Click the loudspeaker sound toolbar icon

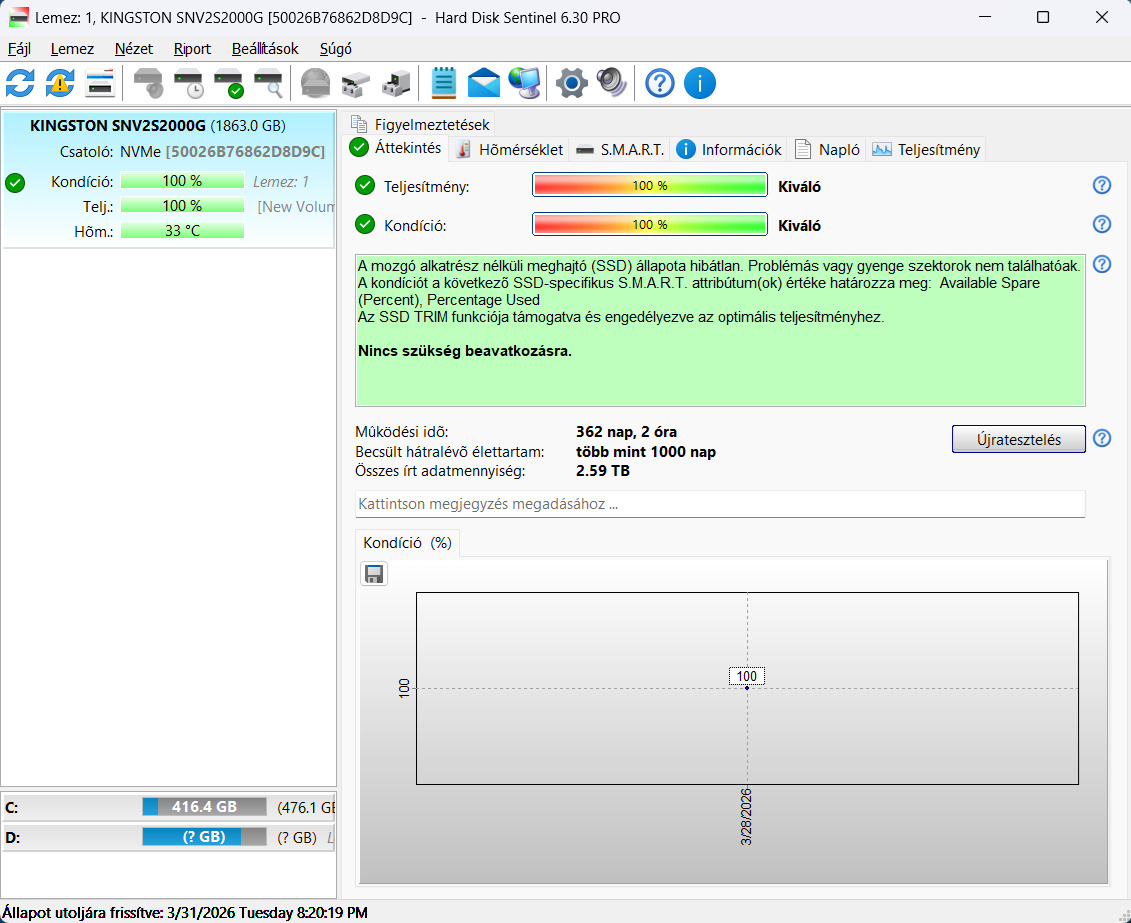tap(612, 83)
